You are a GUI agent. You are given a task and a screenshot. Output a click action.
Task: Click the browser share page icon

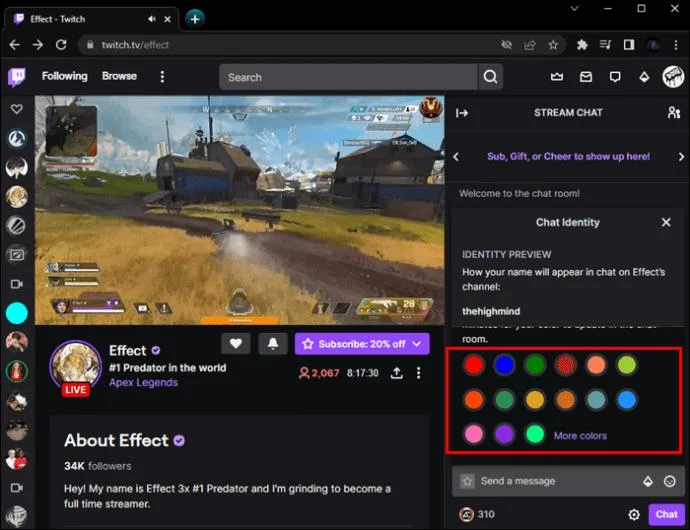pos(530,44)
